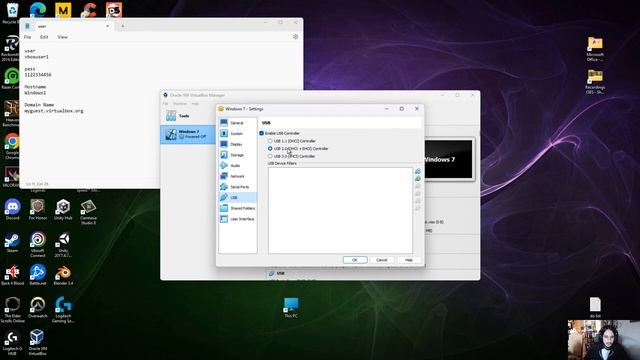This screenshot has height=360, width=640.
Task: Add new empty USB filter
Action: 418,171
